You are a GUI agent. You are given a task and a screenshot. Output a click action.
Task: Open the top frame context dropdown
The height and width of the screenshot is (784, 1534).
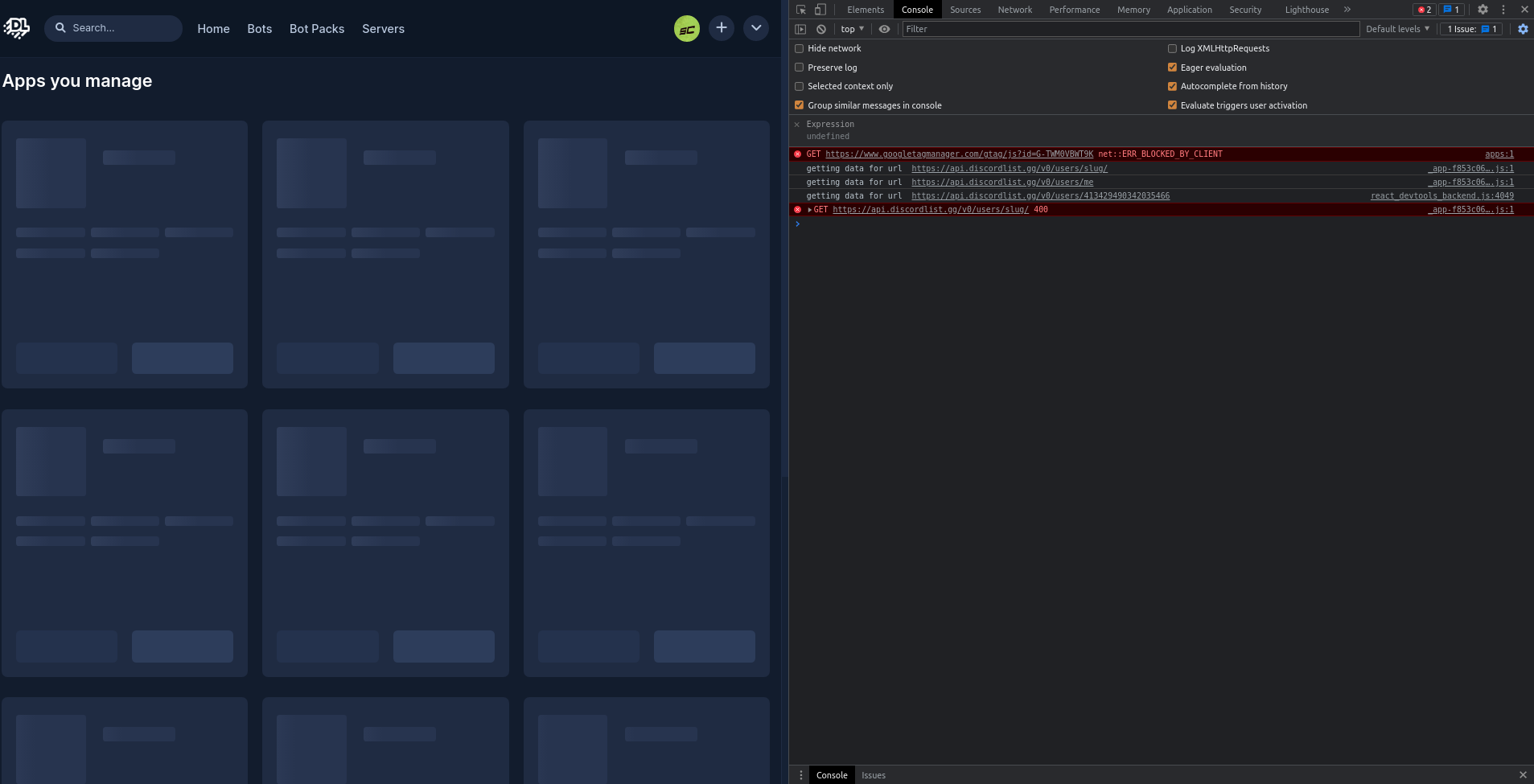pos(852,28)
